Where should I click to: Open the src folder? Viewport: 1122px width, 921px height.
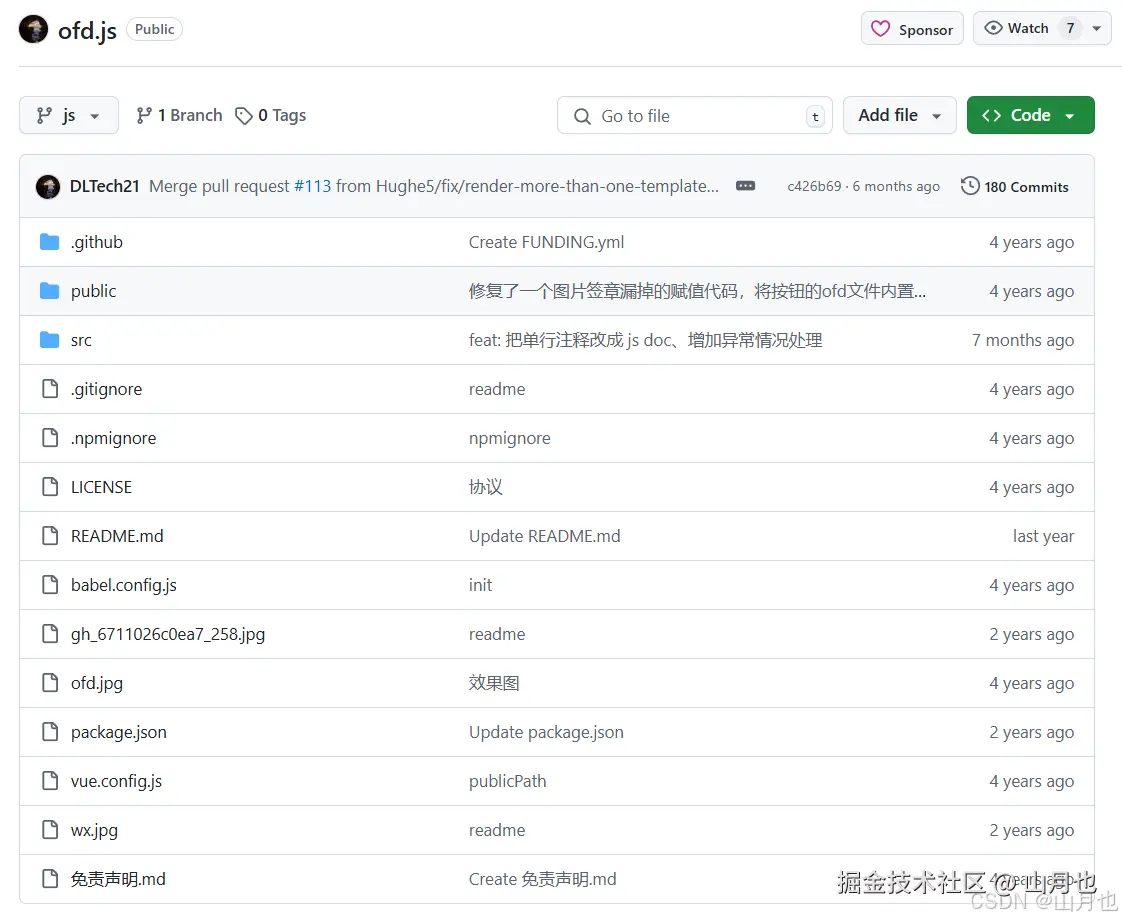(81, 341)
